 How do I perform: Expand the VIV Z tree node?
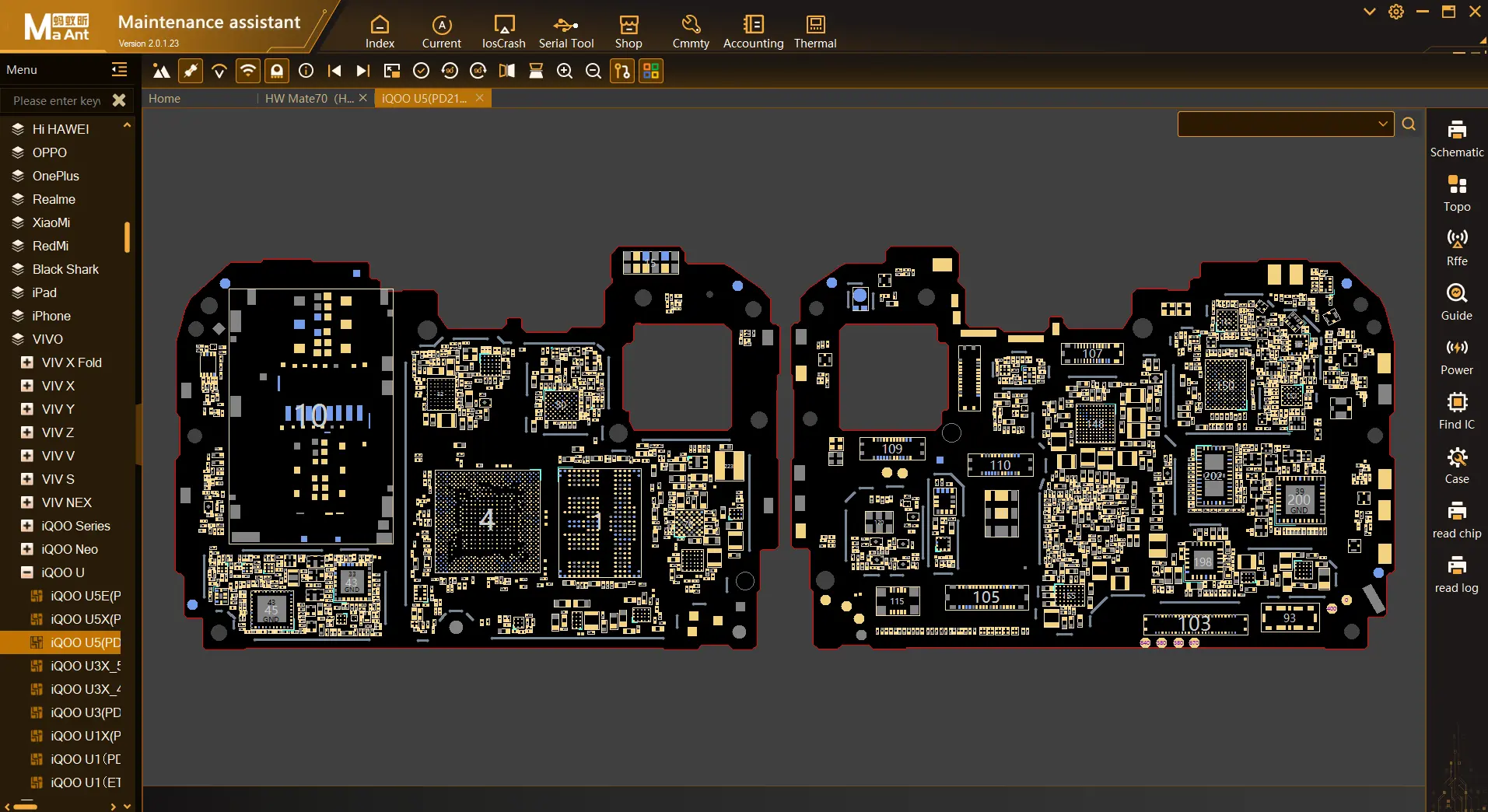(27, 432)
